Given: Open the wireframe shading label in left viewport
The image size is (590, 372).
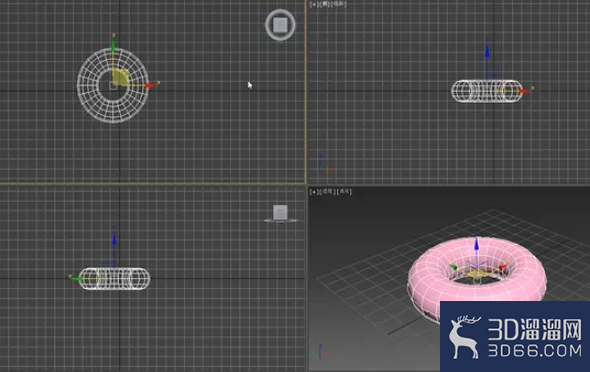Looking at the screenshot, I should point(339,5).
